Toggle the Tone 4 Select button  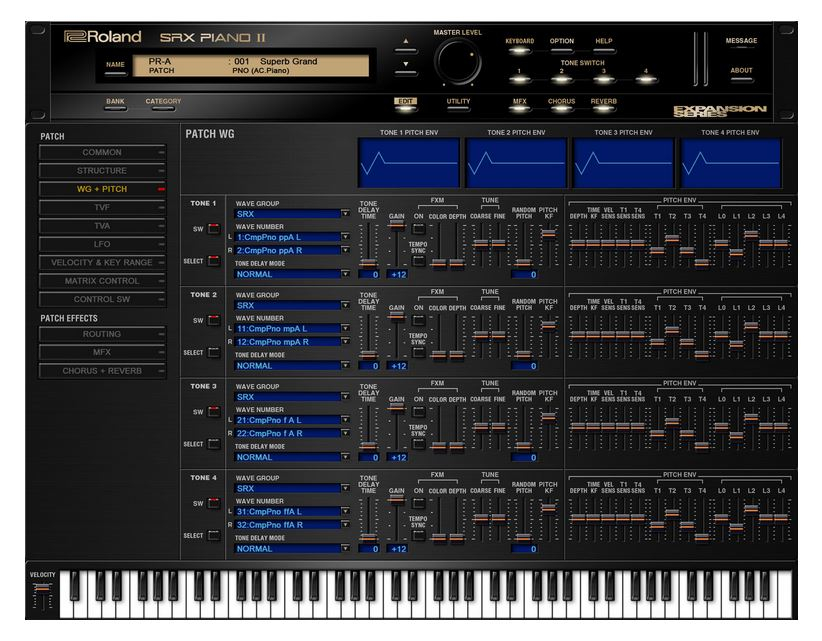click(214, 535)
